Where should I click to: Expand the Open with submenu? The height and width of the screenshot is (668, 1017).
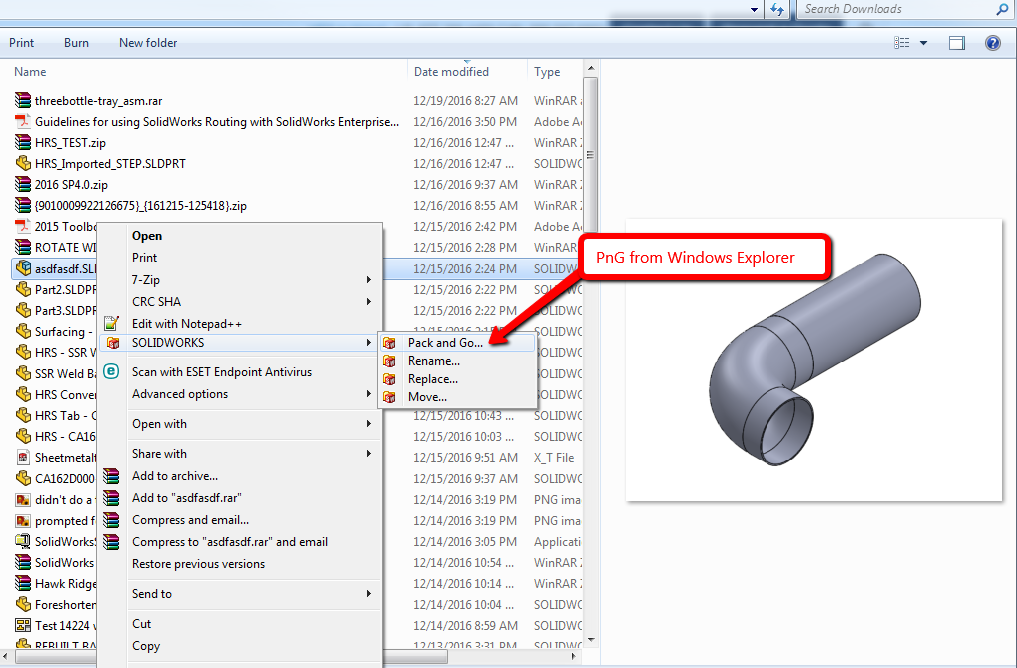tap(368, 423)
